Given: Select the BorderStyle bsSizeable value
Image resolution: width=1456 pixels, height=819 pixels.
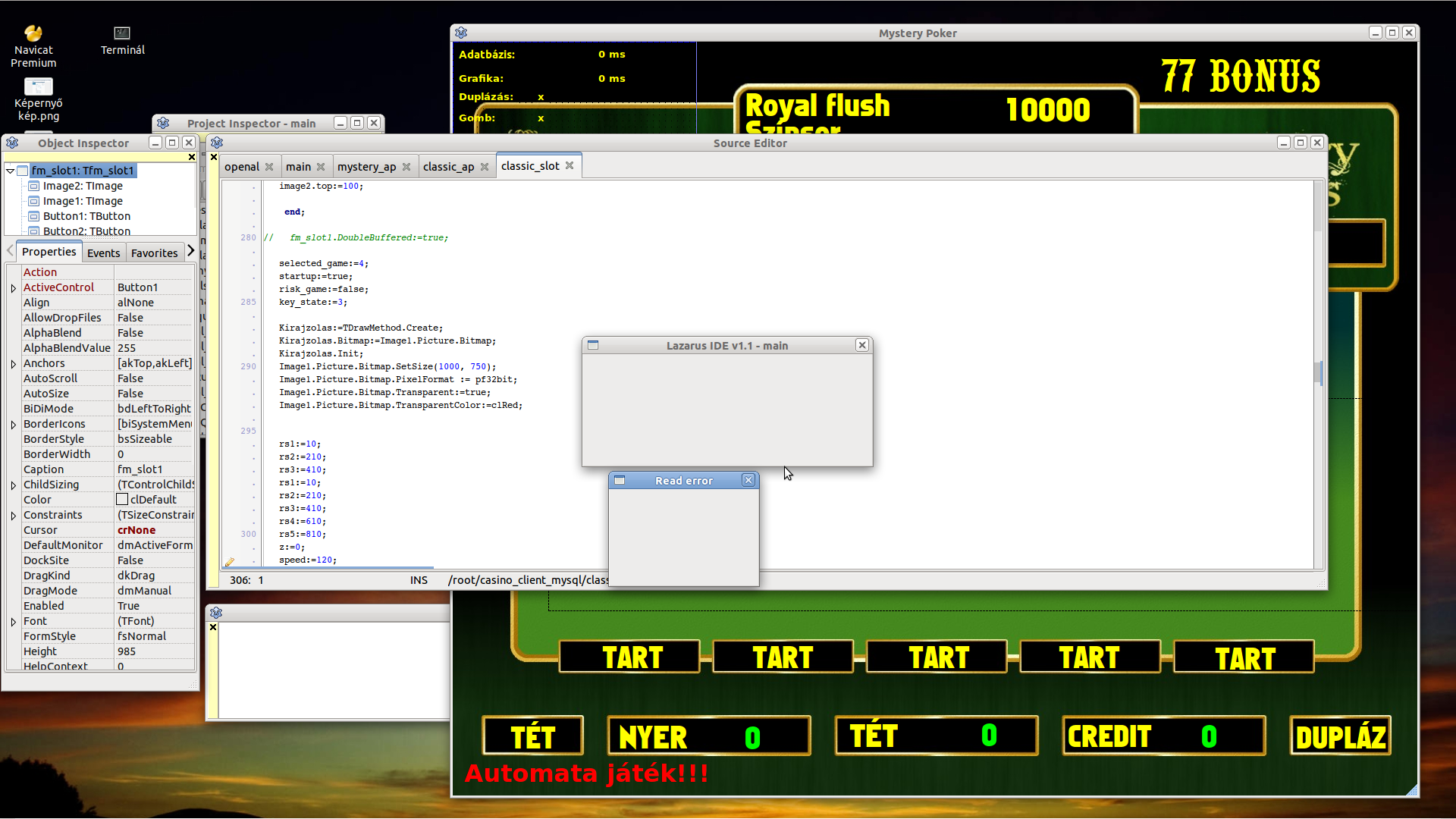Looking at the screenshot, I should click(x=155, y=439).
